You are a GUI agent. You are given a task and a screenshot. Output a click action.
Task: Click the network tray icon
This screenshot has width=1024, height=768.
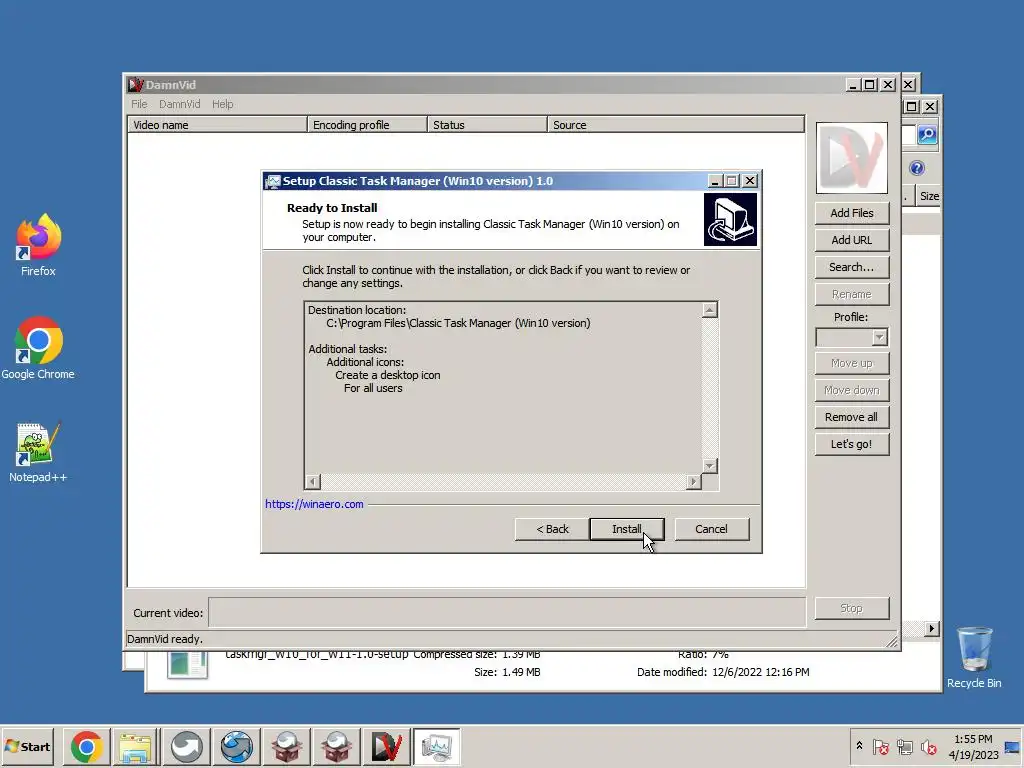[904, 746]
